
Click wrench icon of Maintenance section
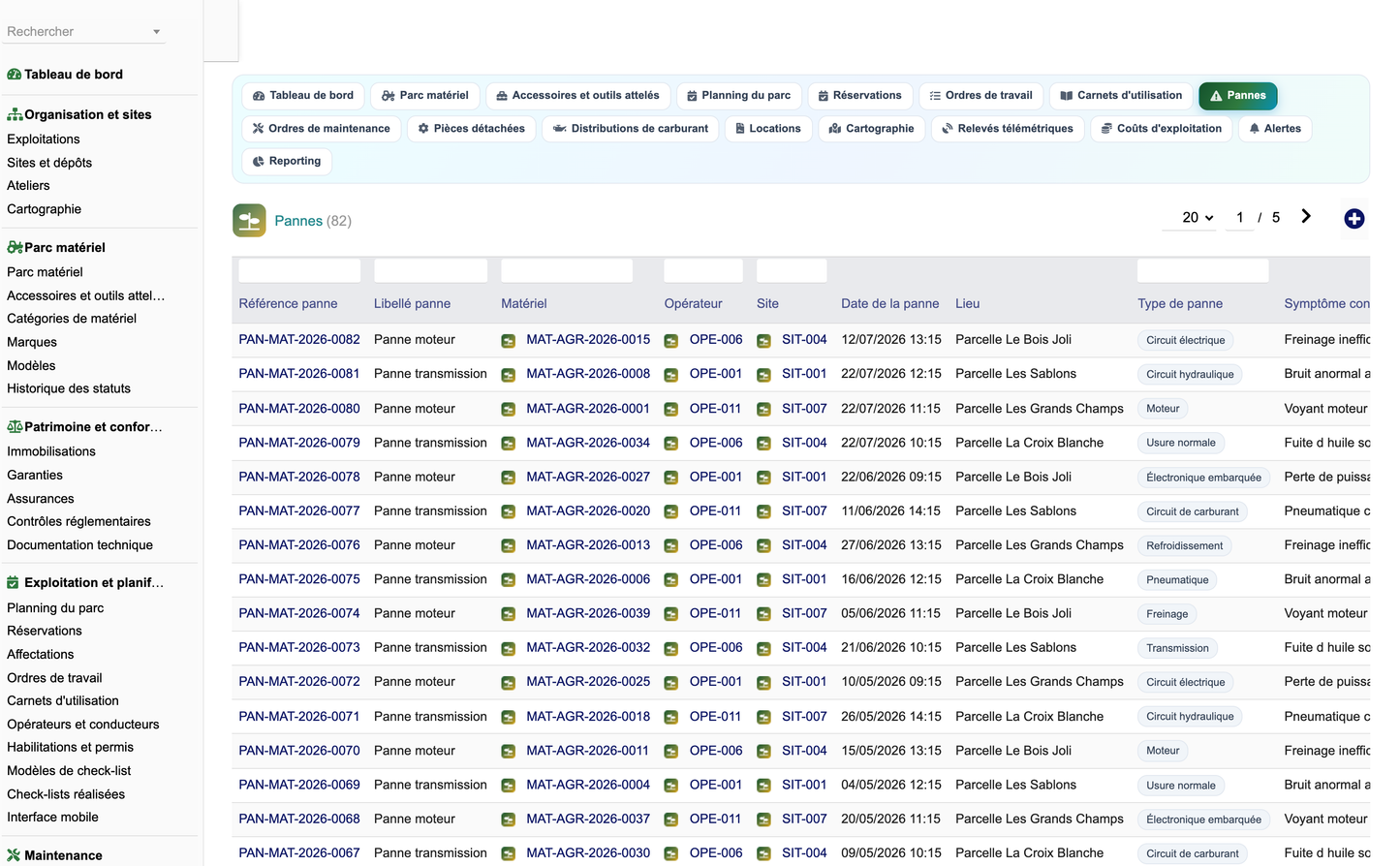[14, 855]
